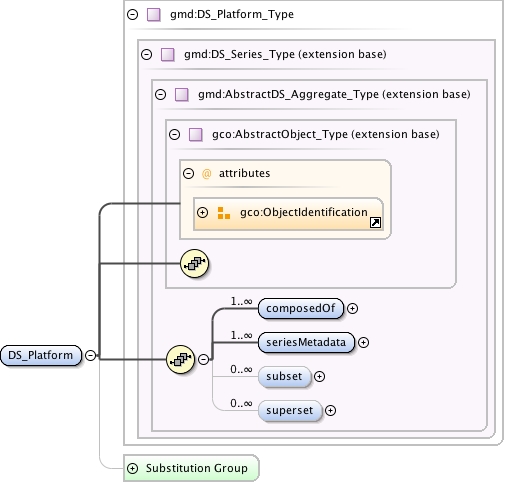Select the lower sequence compositor icon
This screenshot has width=505, height=485.
click(x=180, y=359)
